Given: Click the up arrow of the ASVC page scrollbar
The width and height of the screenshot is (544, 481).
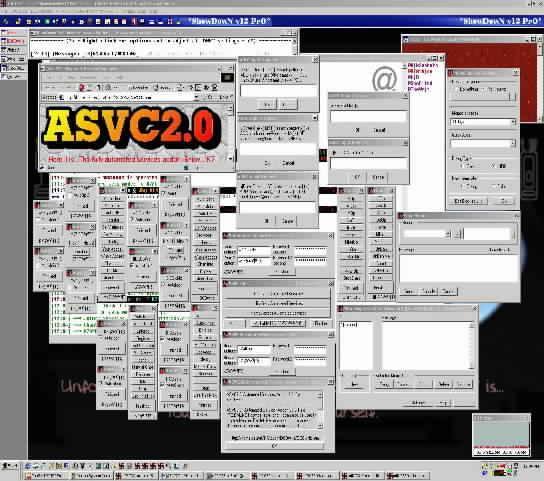Looking at the screenshot, I should pyautogui.click(x=229, y=109).
